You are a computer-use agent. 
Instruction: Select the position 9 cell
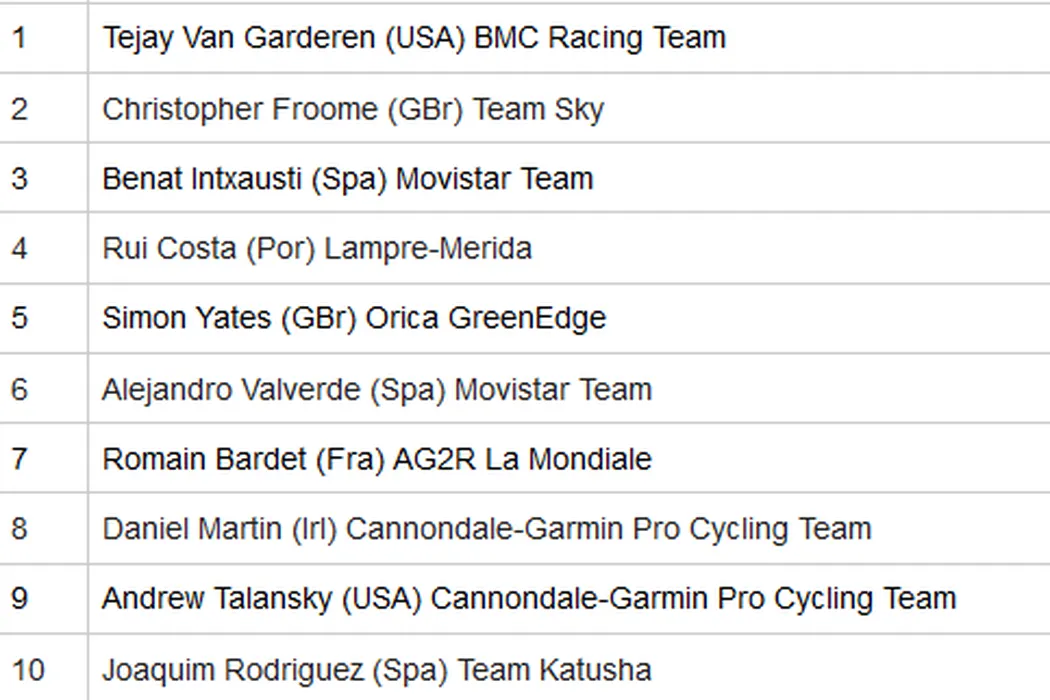tap(20, 599)
